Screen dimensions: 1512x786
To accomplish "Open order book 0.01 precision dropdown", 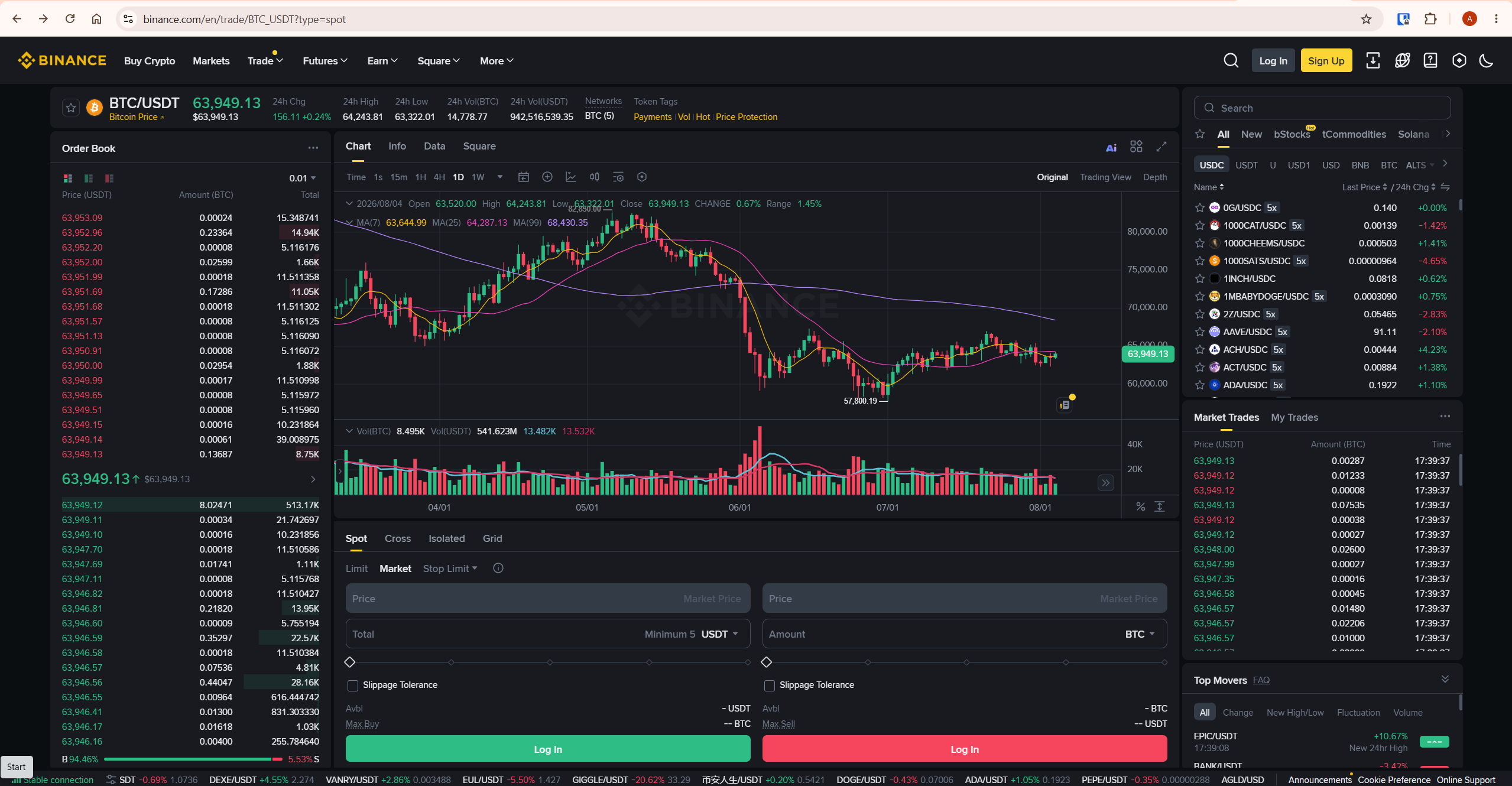I will pos(303,178).
